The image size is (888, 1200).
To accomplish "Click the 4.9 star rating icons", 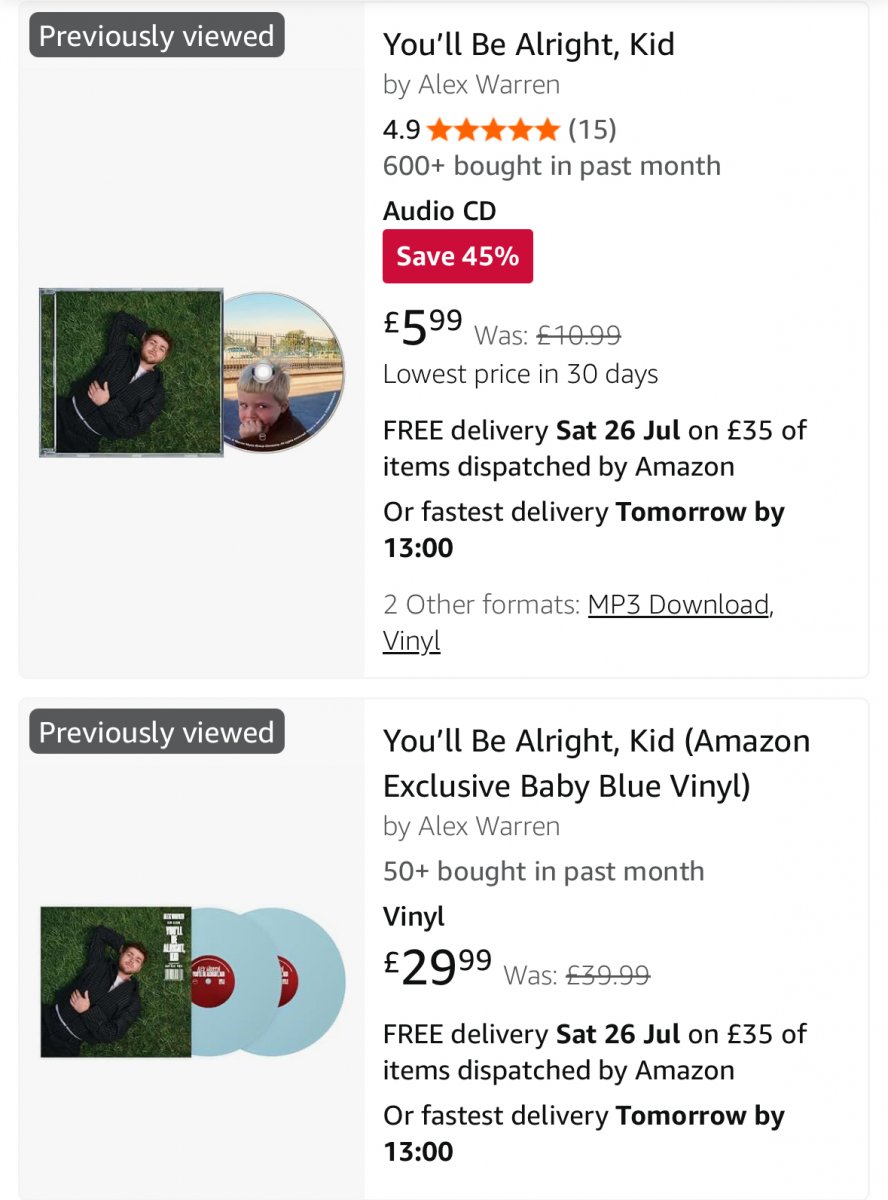I will (493, 129).
